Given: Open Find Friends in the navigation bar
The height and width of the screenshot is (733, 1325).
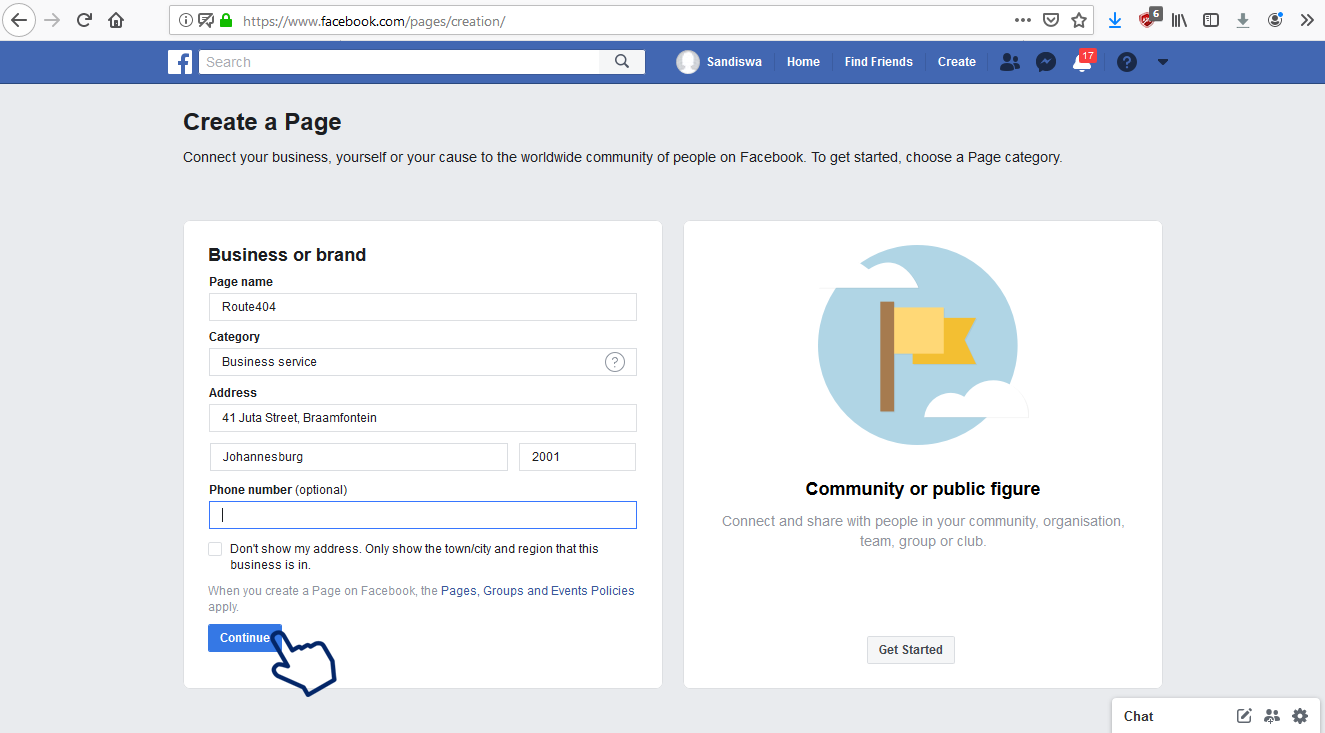Looking at the screenshot, I should coord(878,62).
